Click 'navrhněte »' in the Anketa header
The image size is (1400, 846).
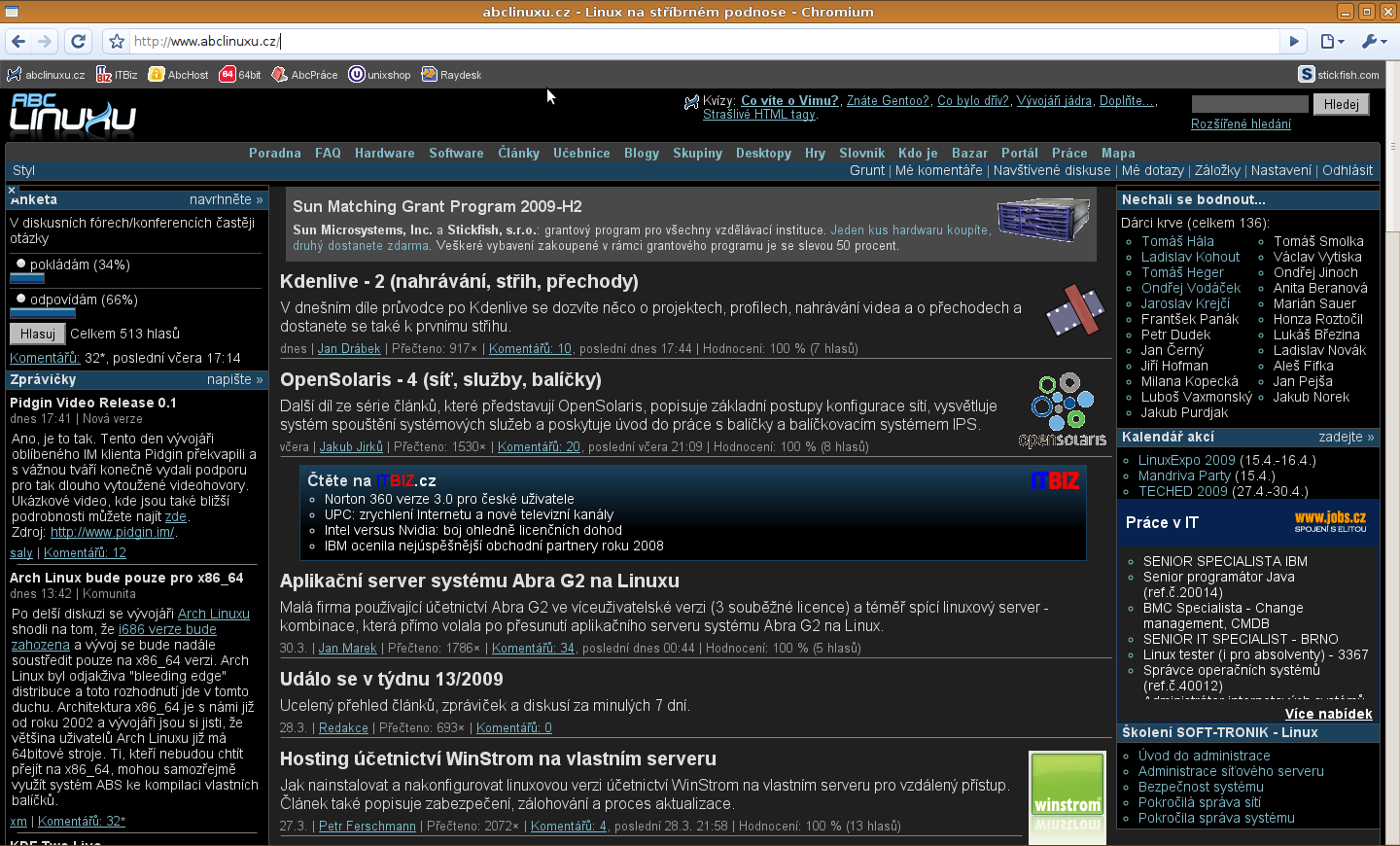pos(227,199)
